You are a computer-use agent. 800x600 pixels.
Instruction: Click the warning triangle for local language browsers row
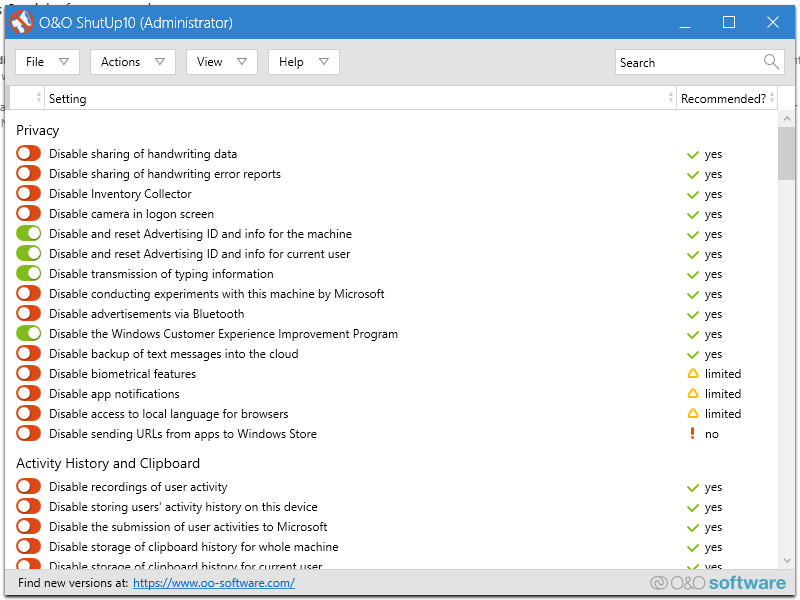tap(692, 413)
